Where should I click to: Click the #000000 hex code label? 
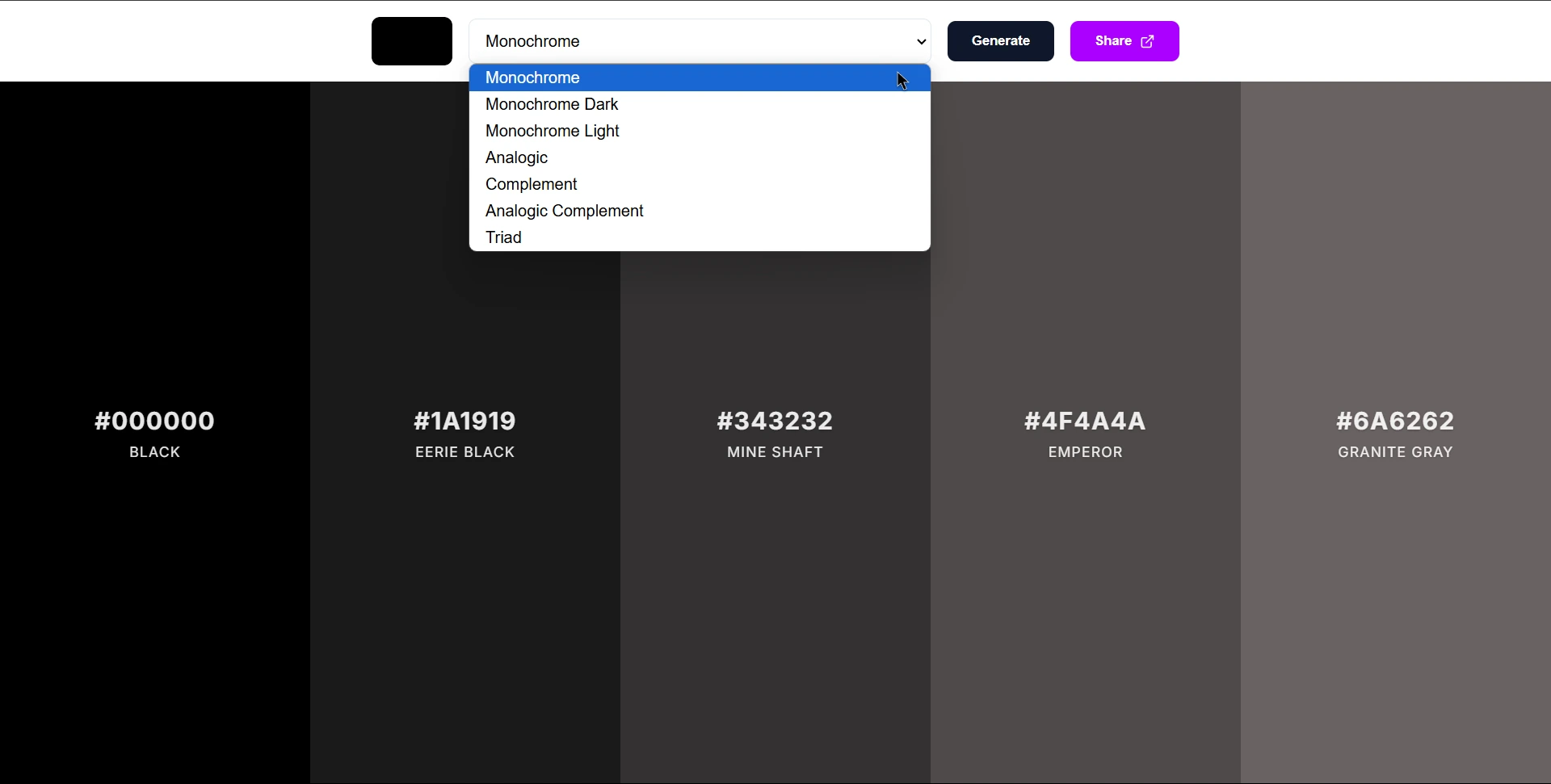click(153, 421)
